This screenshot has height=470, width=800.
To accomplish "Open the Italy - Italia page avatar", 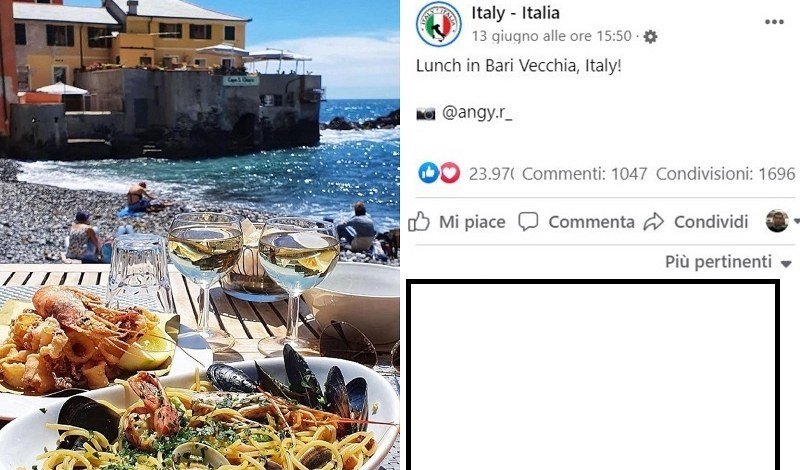I will click(438, 24).
